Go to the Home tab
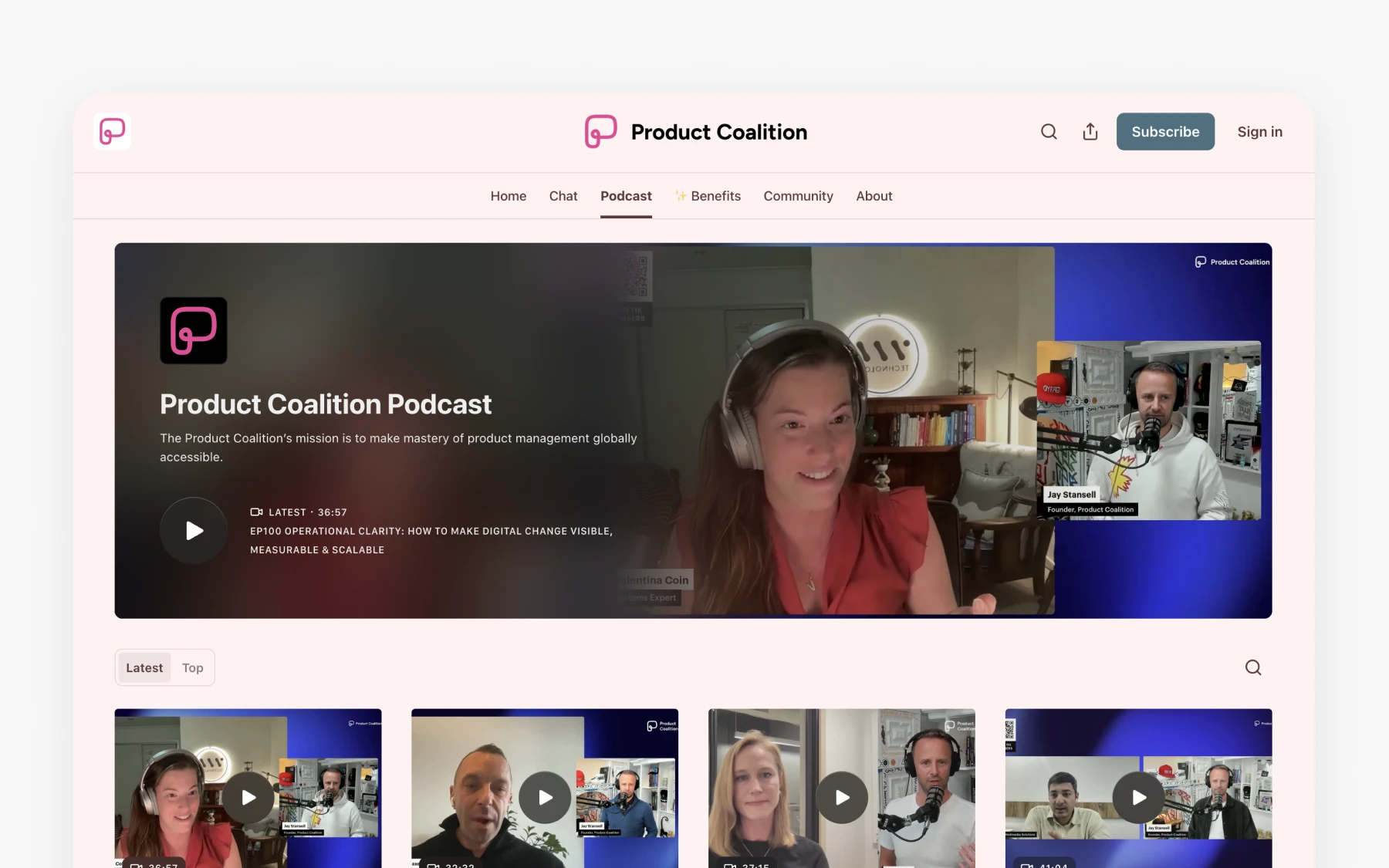The width and height of the screenshot is (1389, 868). tap(509, 196)
